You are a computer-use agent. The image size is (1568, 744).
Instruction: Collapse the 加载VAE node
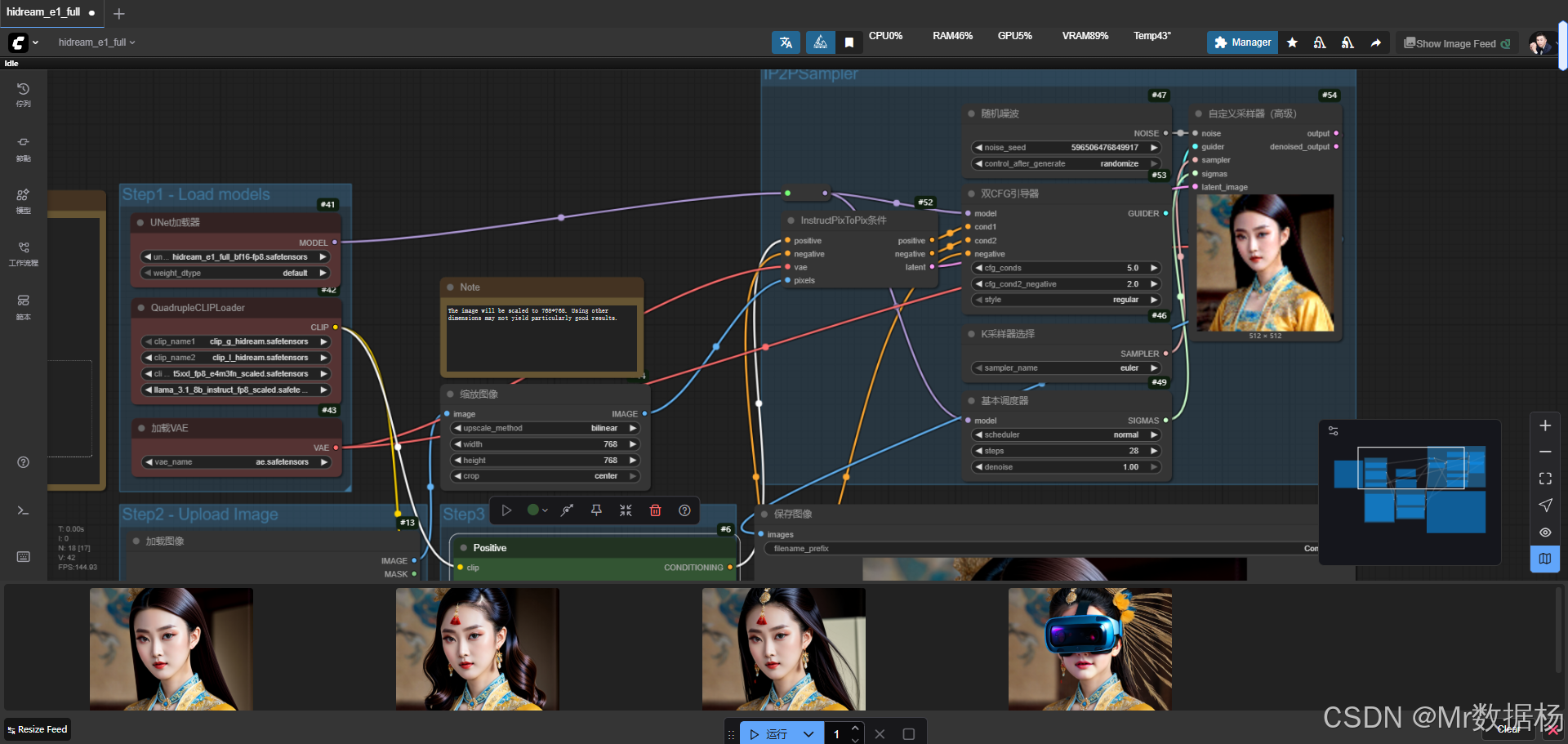coord(141,428)
